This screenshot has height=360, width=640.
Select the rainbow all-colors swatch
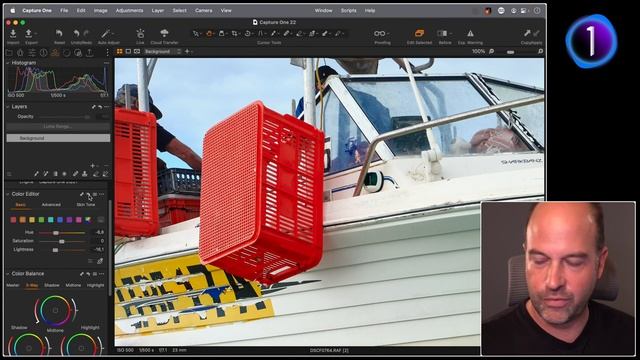[x=88, y=220]
